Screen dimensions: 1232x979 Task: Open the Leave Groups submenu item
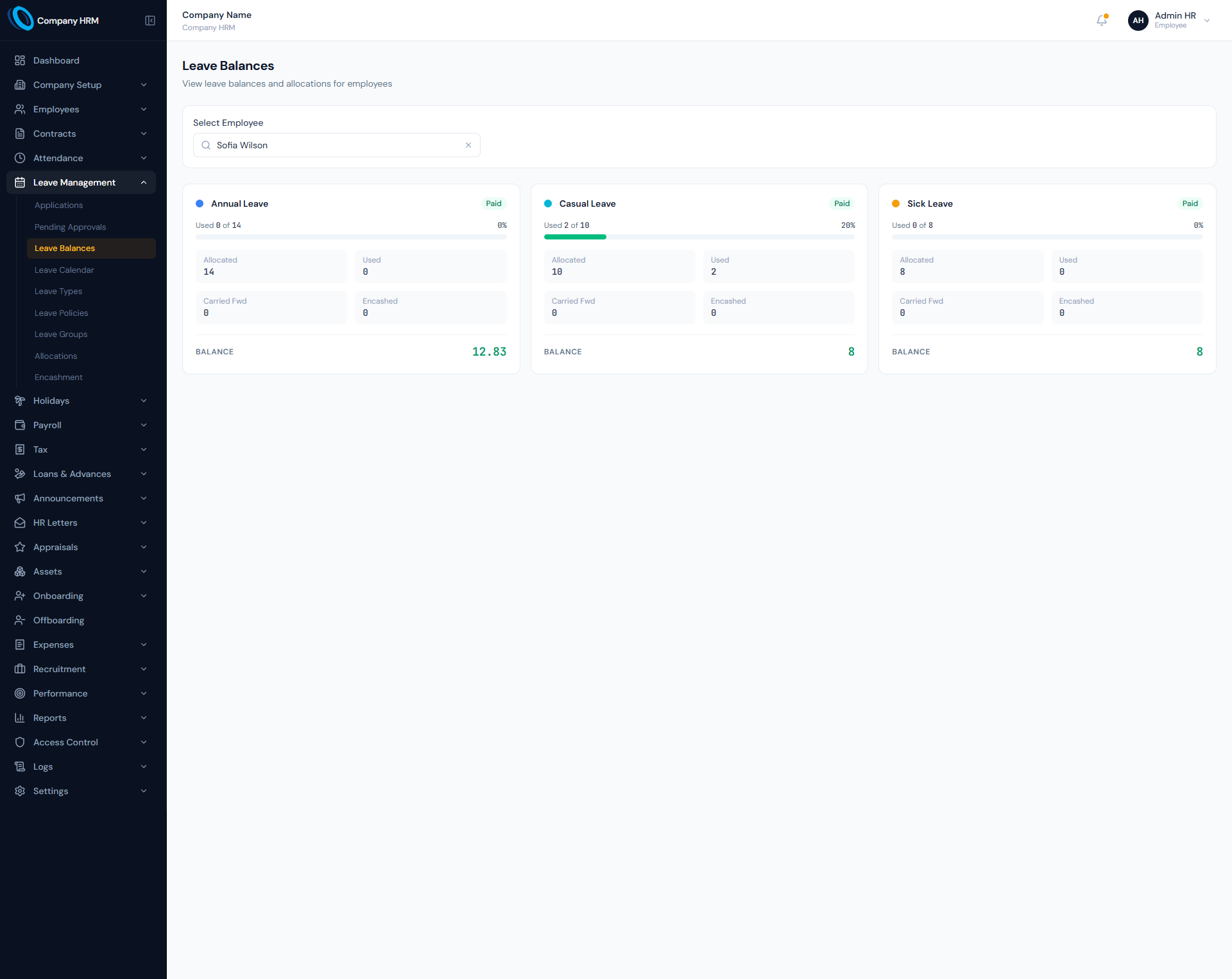pyautogui.click(x=91, y=334)
